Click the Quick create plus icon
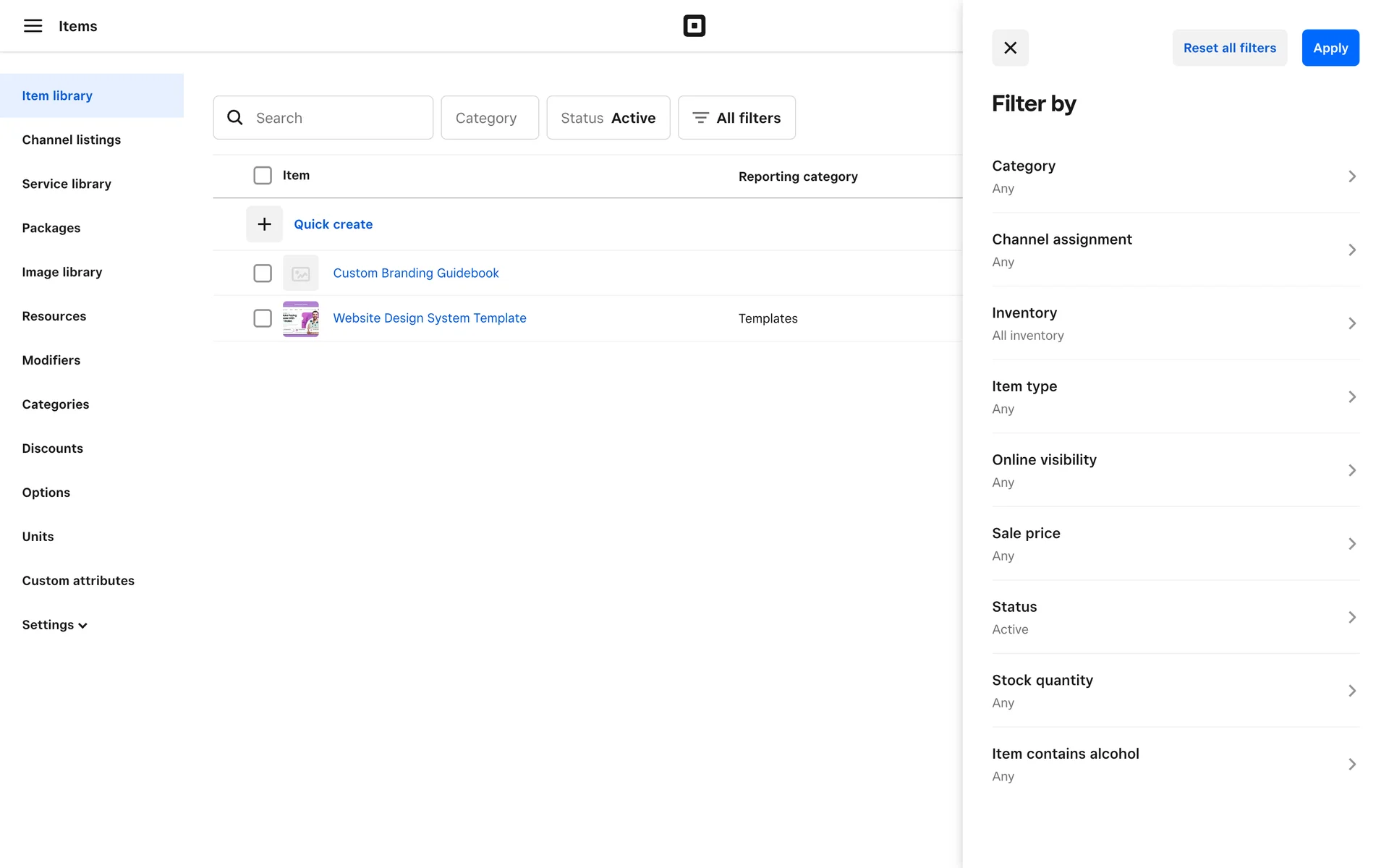This screenshot has height=868, width=1389. point(264,224)
